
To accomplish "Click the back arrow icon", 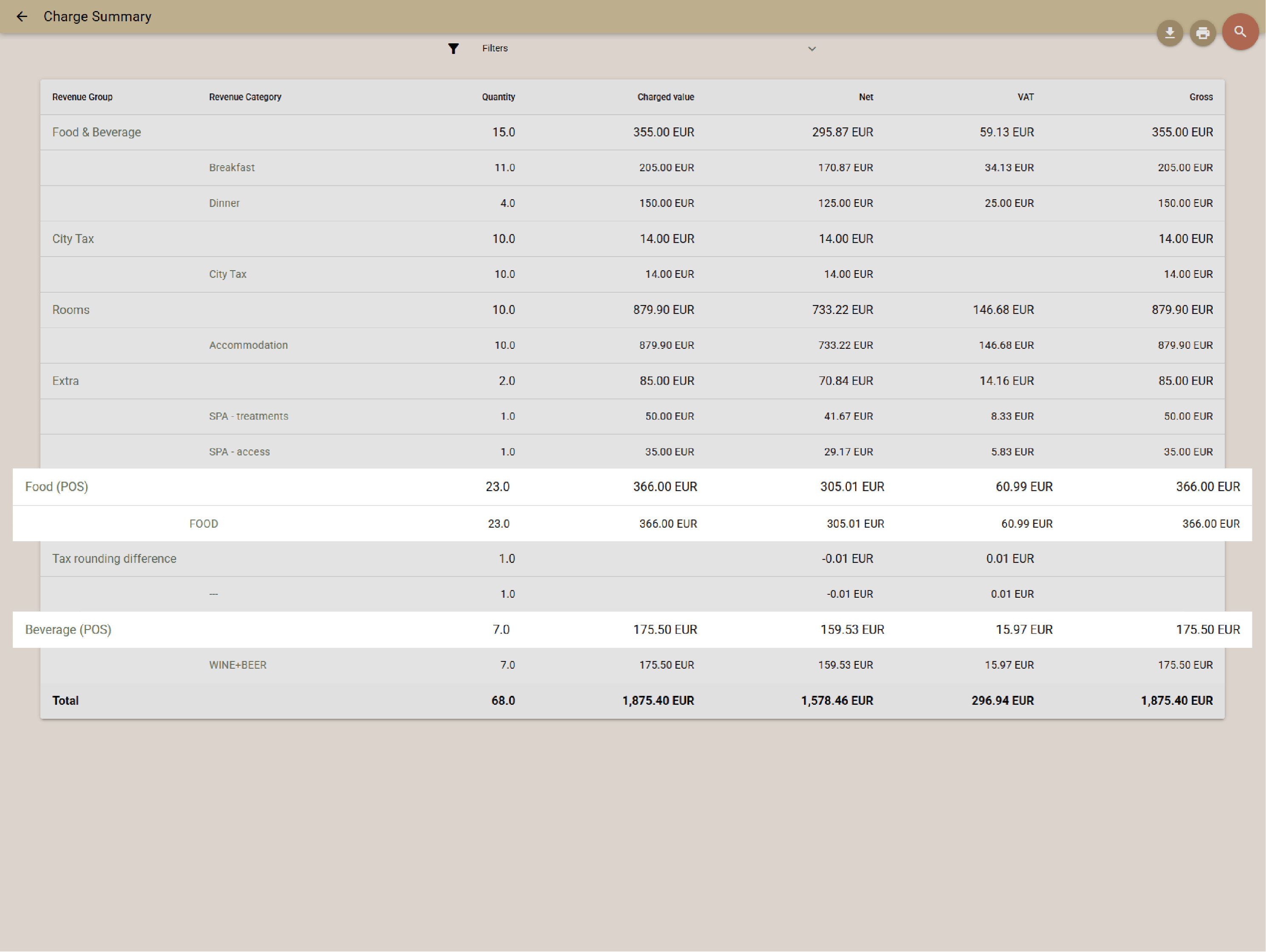I will coord(22,17).
